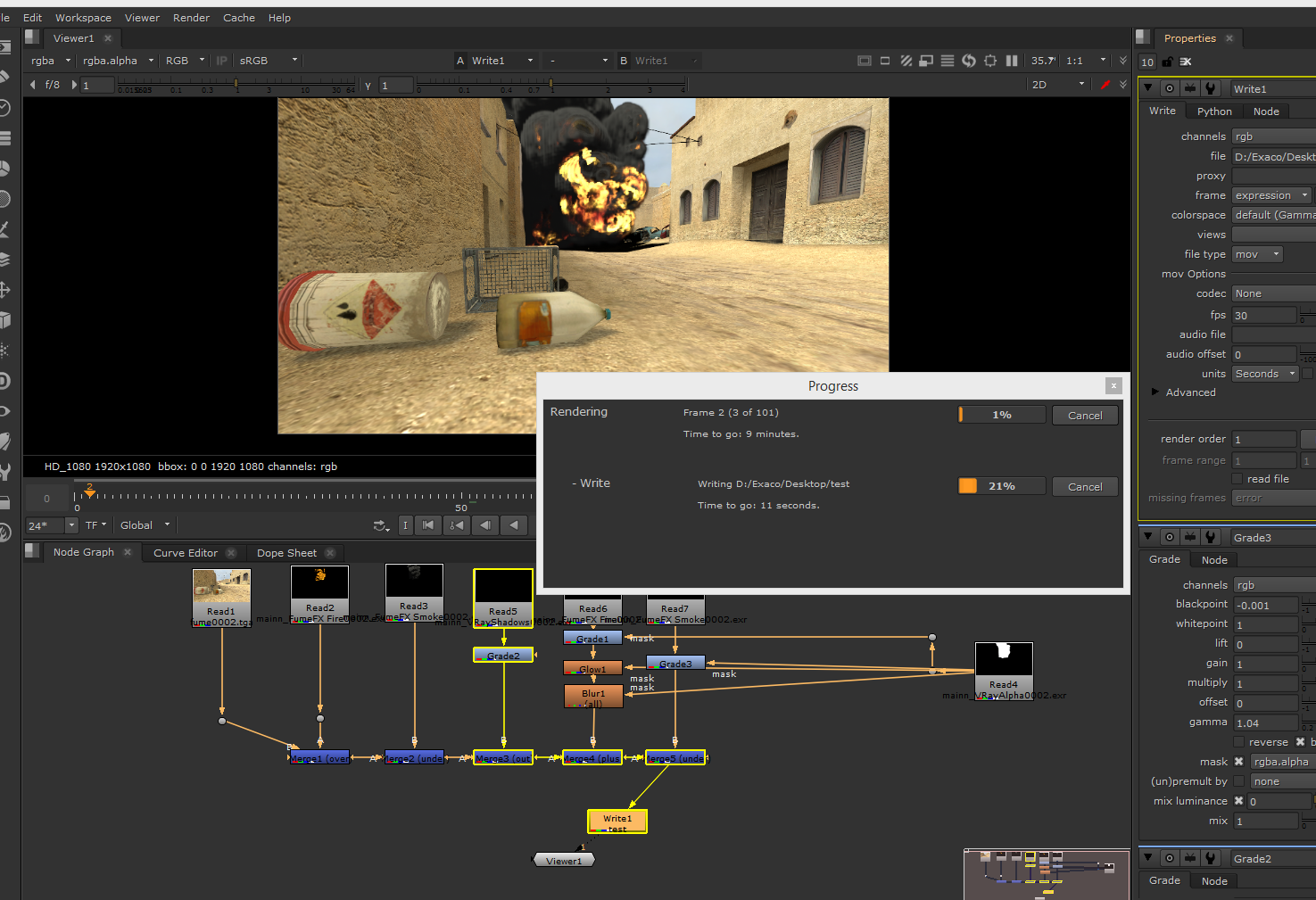Click the downrez overlapping squares viewer icon

[926, 61]
